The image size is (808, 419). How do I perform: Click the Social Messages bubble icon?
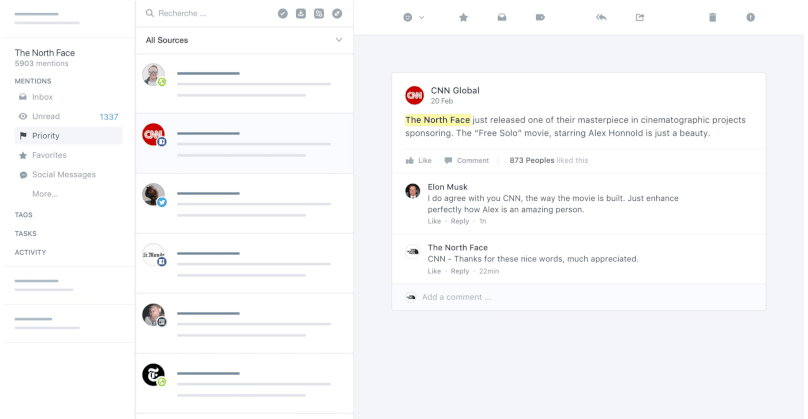tap(23, 175)
